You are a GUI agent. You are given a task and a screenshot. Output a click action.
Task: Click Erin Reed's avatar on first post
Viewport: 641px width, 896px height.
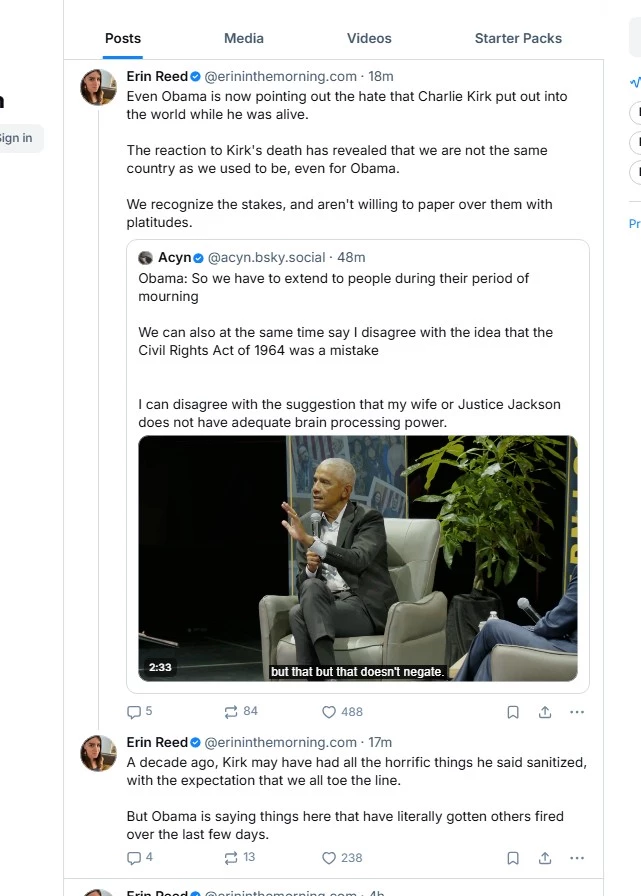point(98,87)
